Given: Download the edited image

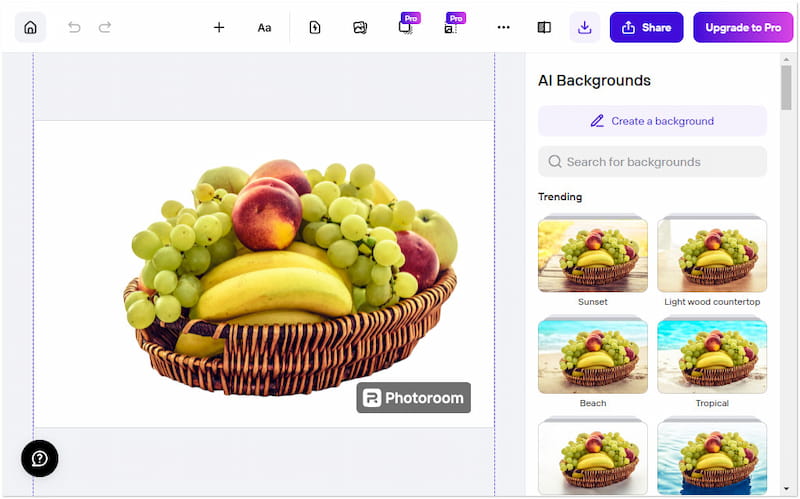Looking at the screenshot, I should (x=585, y=27).
